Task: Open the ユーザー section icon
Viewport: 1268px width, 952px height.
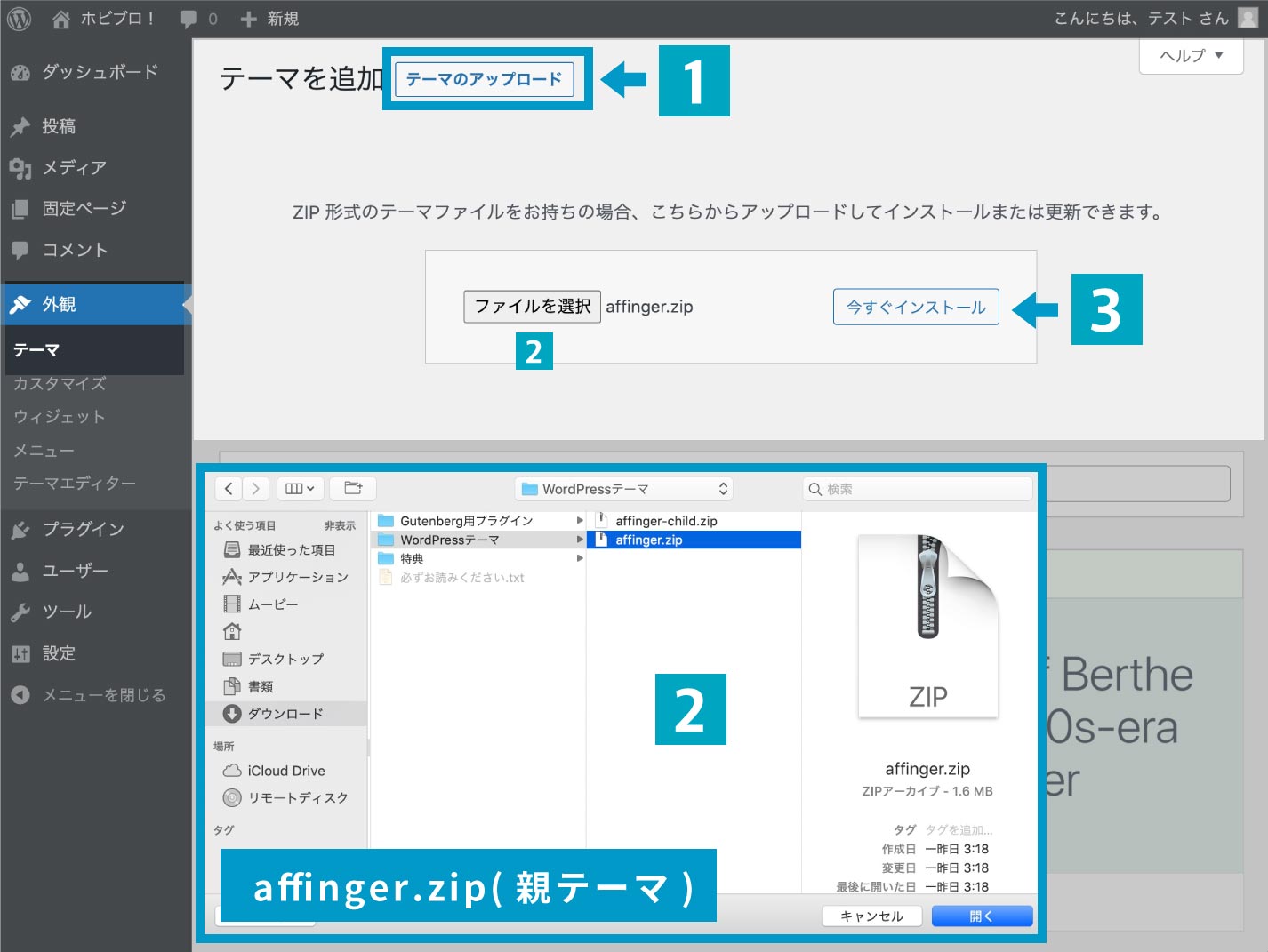Action: point(20,571)
